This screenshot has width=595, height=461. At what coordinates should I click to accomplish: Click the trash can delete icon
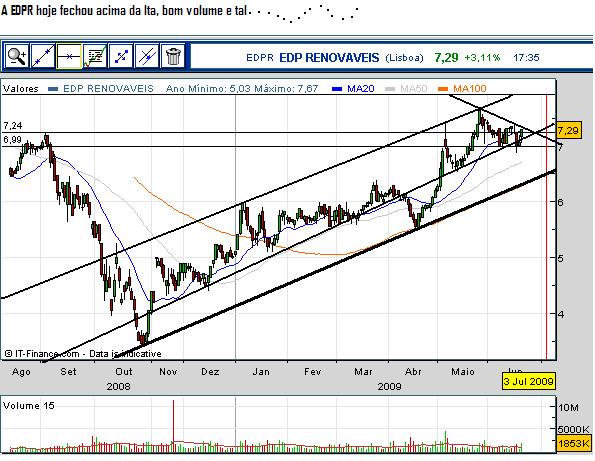(173, 57)
